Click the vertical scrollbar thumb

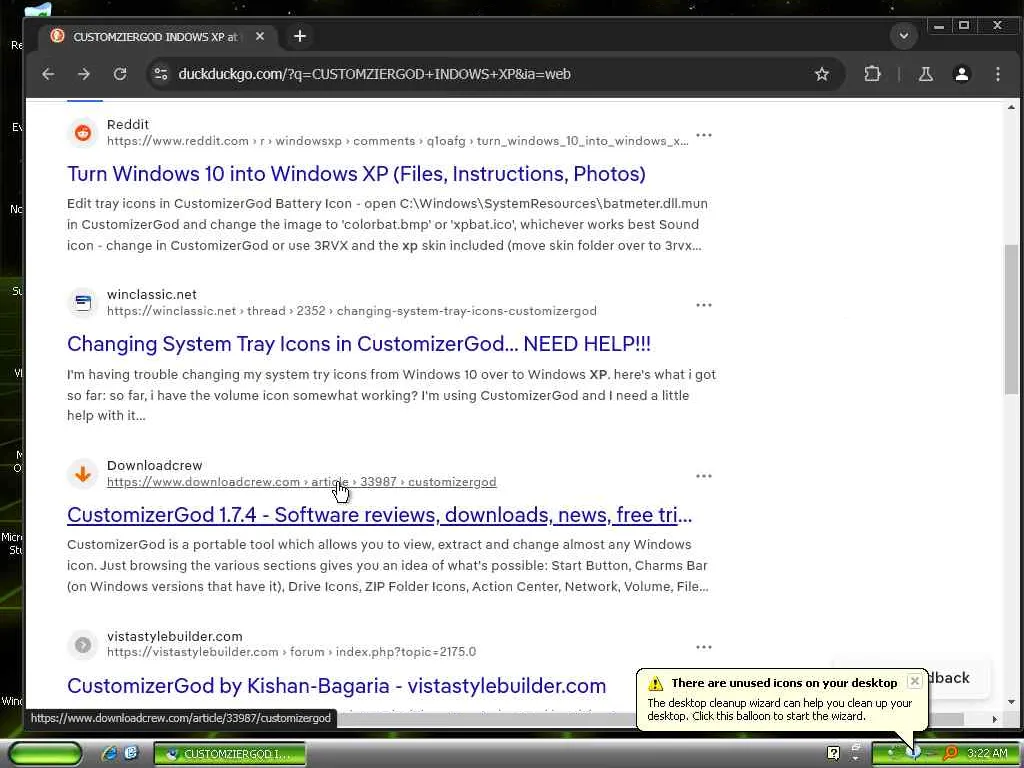pos(1011,319)
